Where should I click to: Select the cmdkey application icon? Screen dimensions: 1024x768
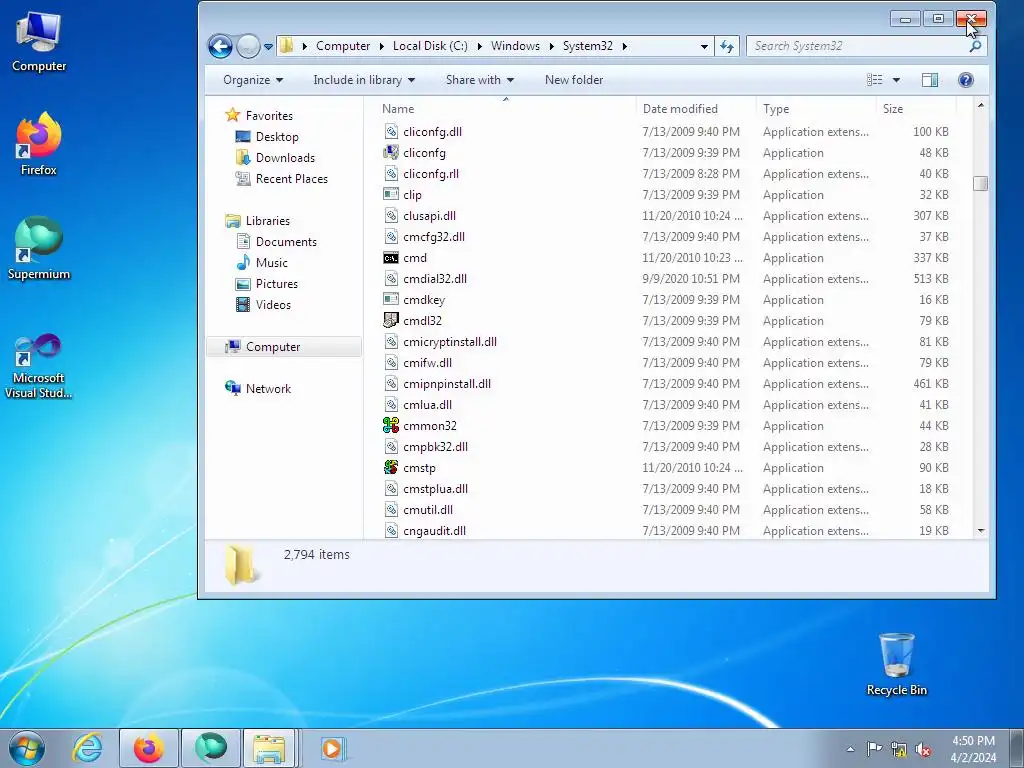click(391, 300)
